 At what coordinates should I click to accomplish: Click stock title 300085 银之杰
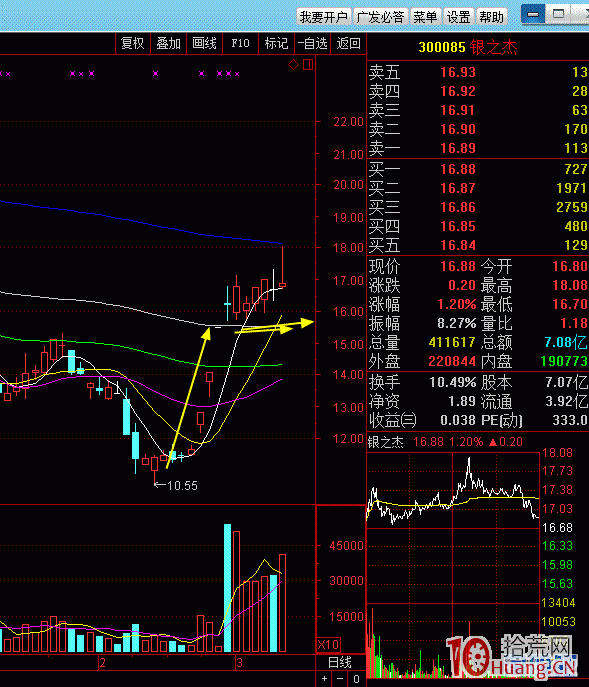click(468, 47)
